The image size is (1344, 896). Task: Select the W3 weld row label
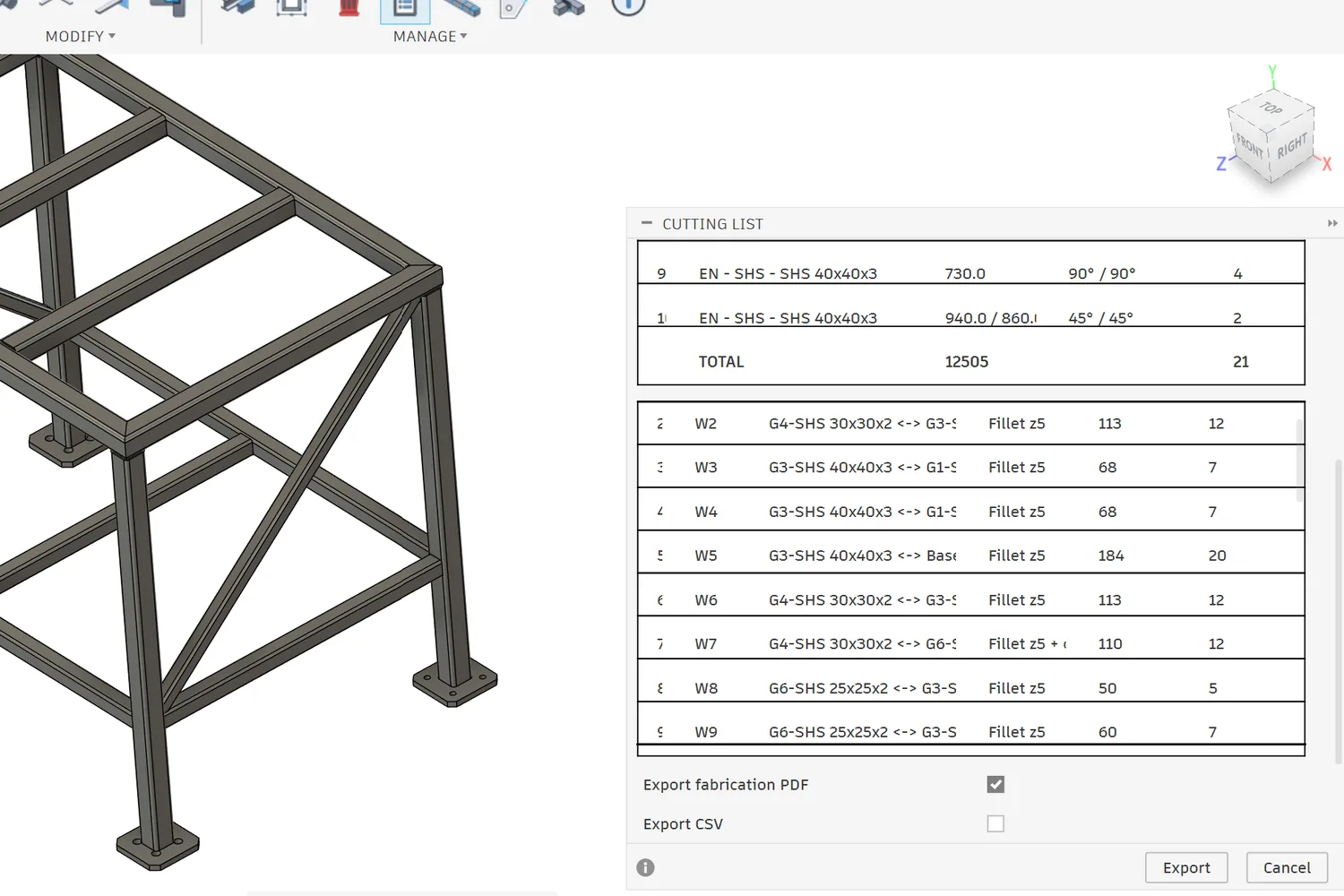(x=706, y=468)
